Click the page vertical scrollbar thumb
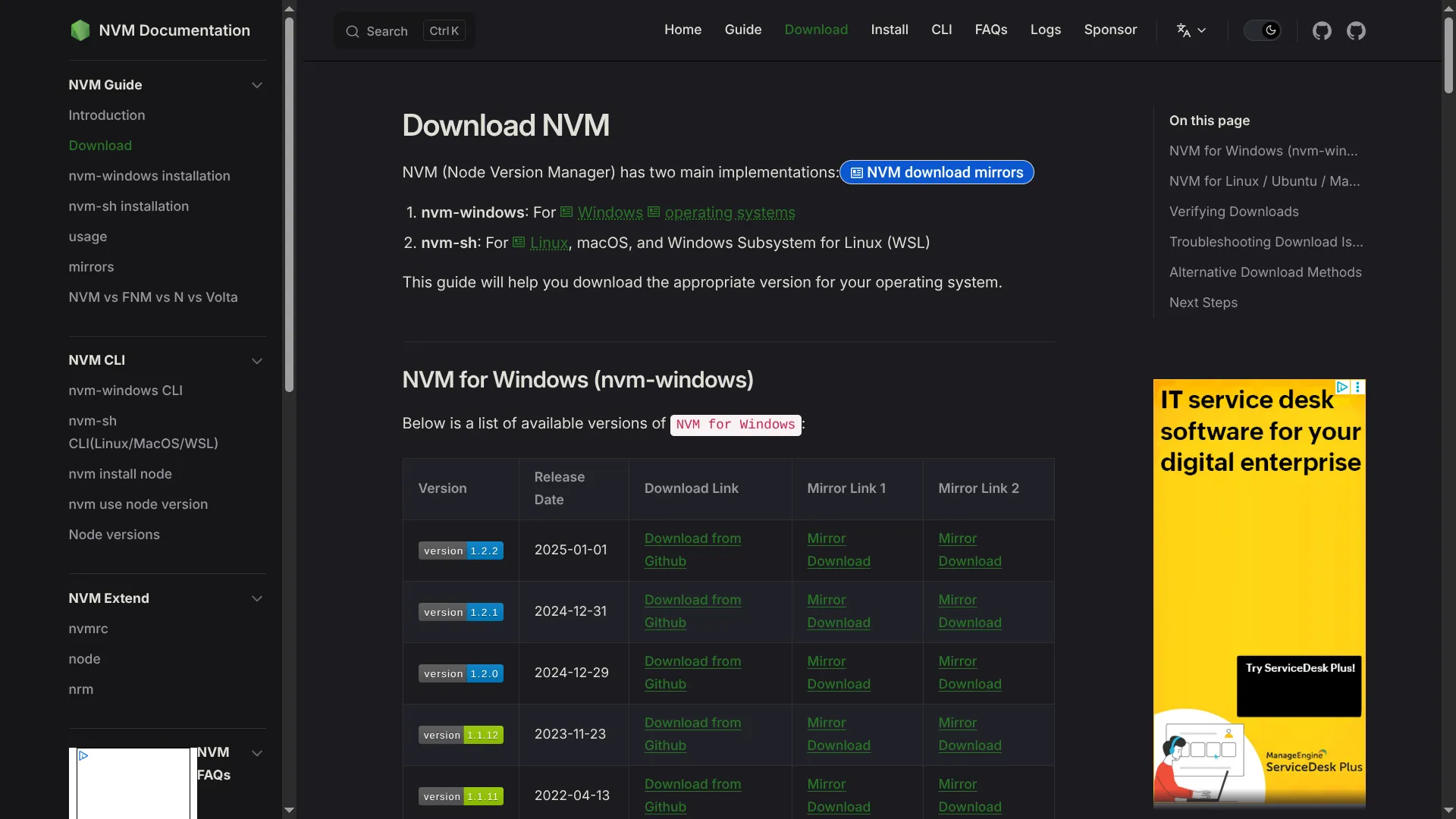 (1448, 55)
